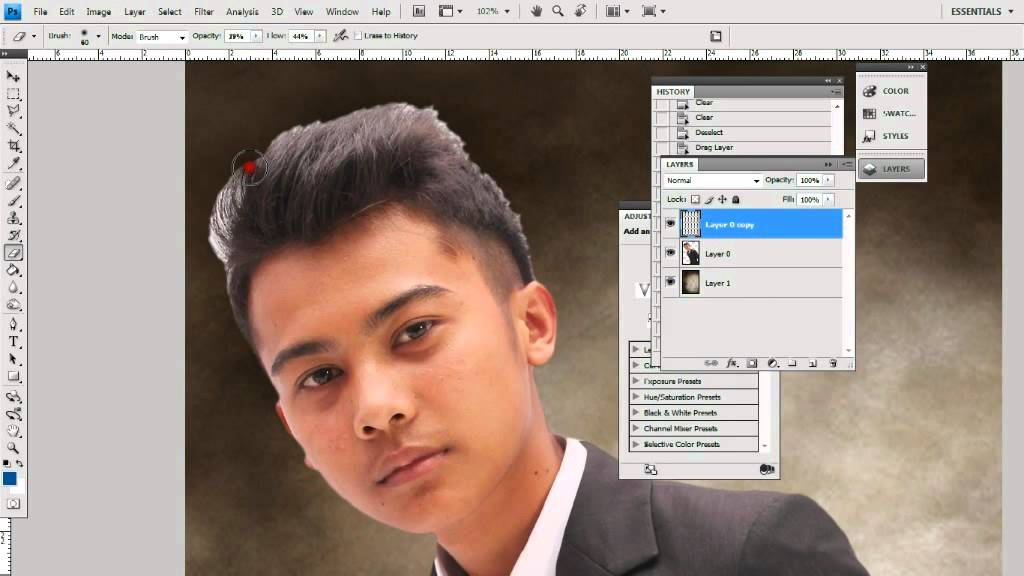This screenshot has height=576, width=1024.
Task: Expand Exposure Presets
Action: (x=635, y=381)
